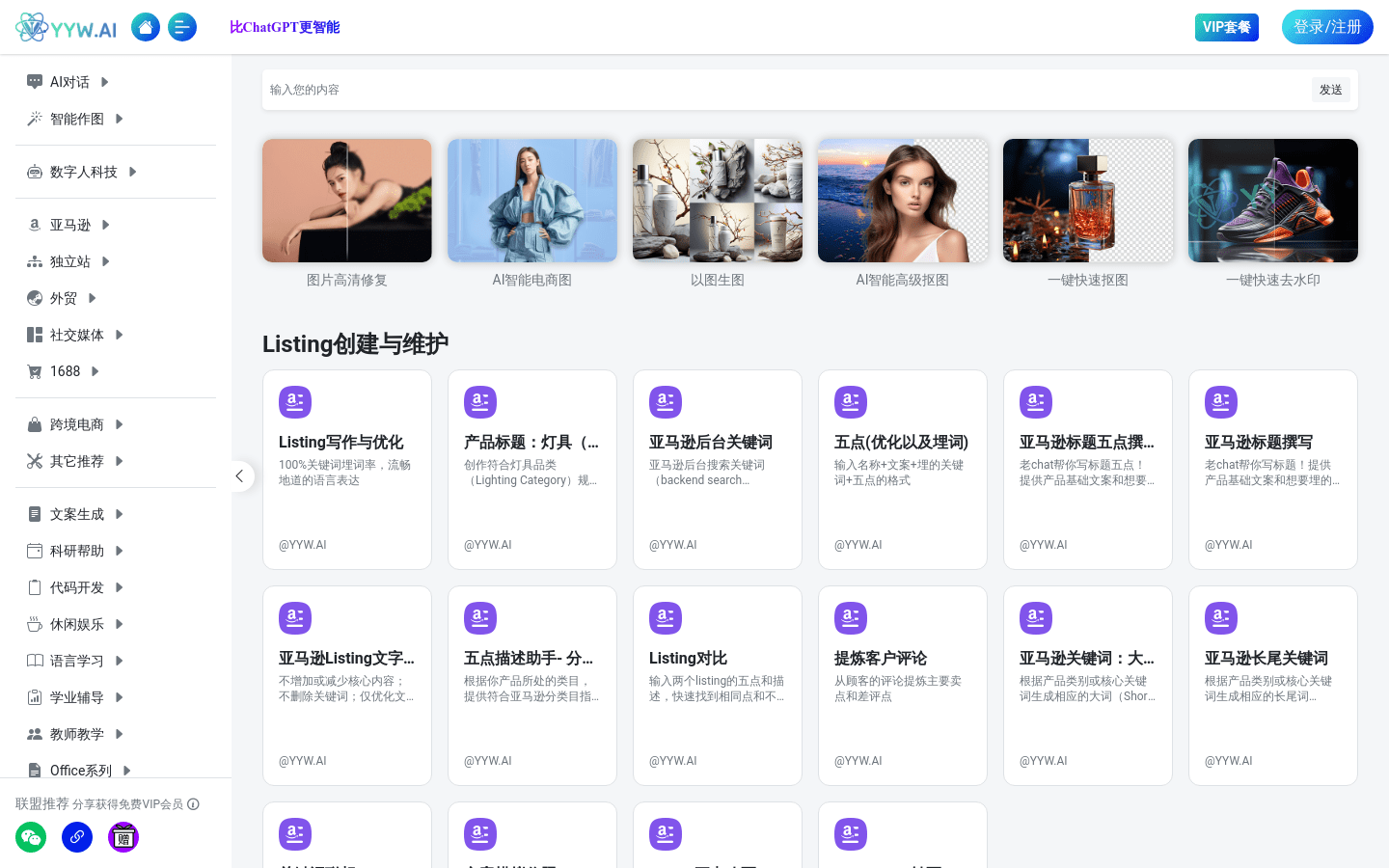This screenshot has height=868, width=1389.
Task: Open the 代码开发 menu item
Action: [116, 587]
